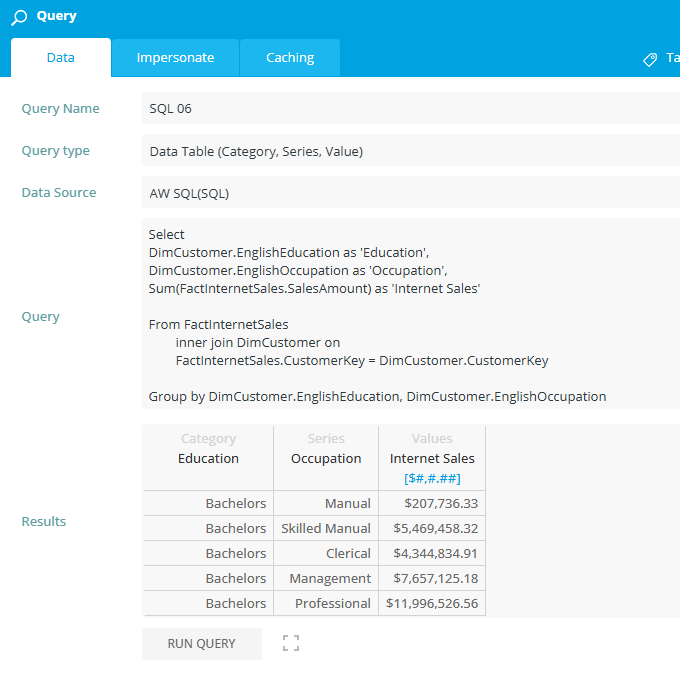
Task: Click the From FactInternetSales line in query
Action: pos(219,324)
